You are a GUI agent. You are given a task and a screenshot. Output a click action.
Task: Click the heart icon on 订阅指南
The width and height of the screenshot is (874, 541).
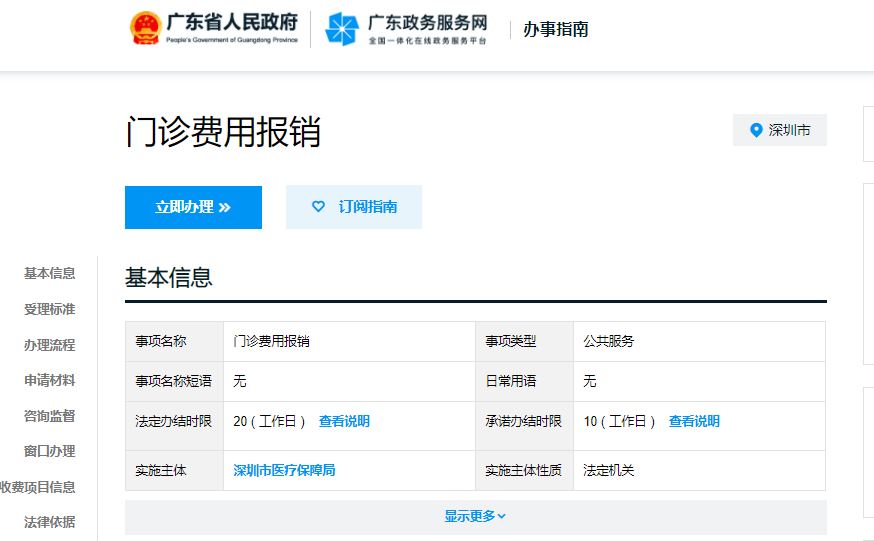pyautogui.click(x=318, y=207)
